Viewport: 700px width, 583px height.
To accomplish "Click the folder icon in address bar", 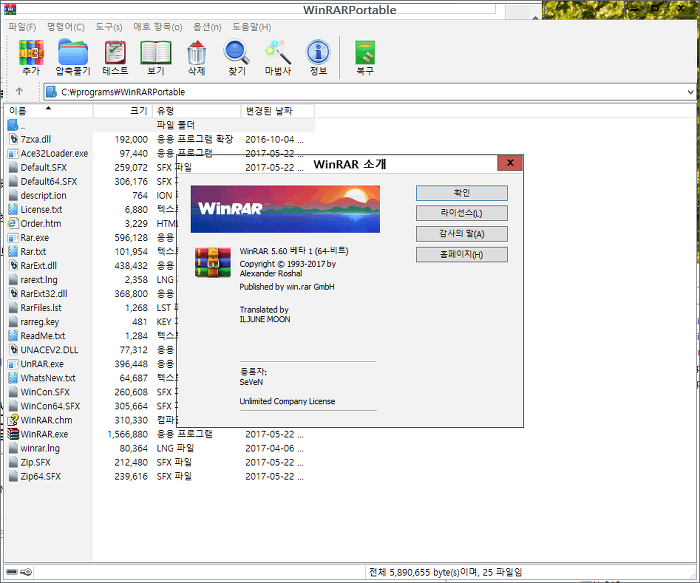I will [x=52, y=92].
